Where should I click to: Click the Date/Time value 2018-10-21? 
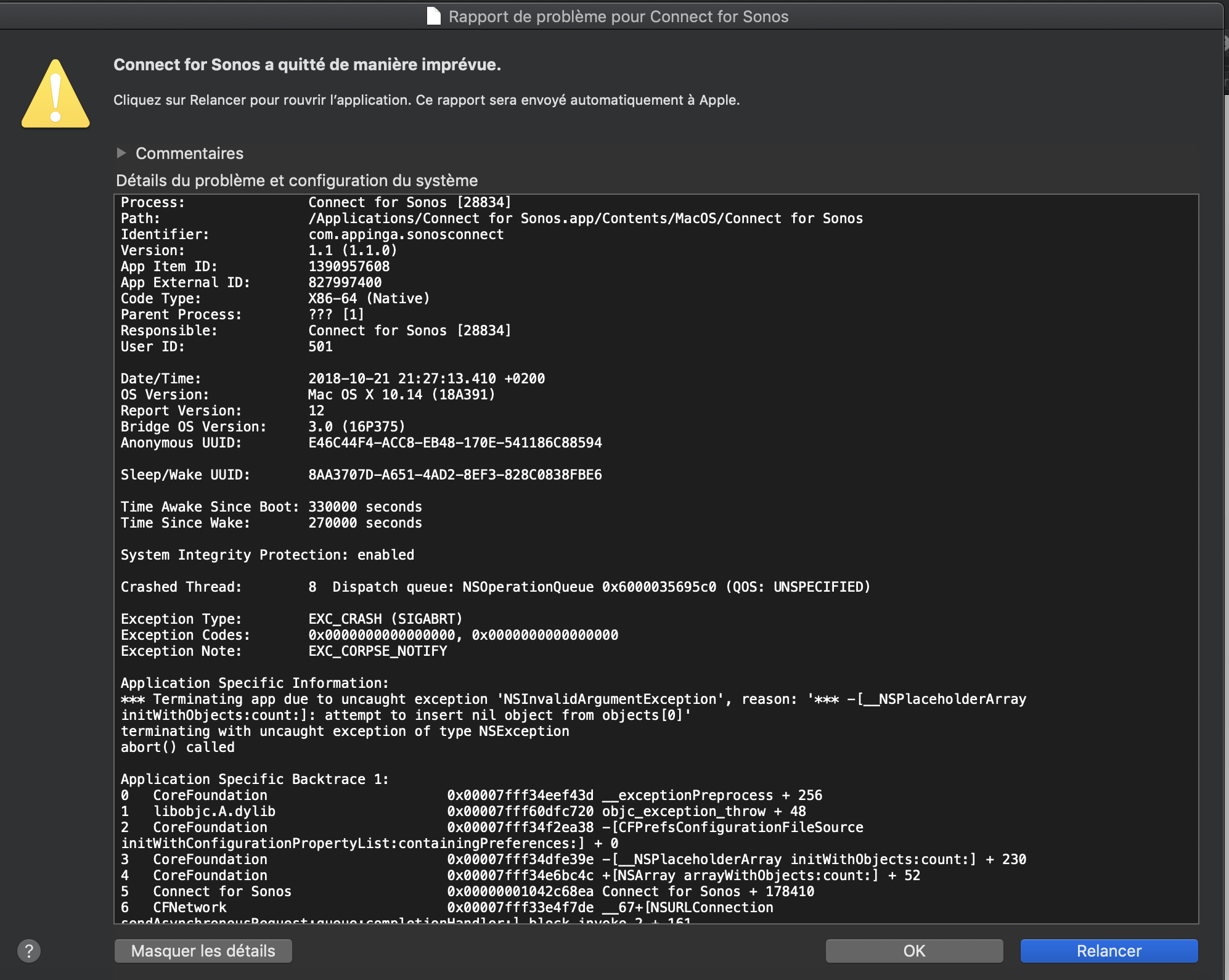pyautogui.click(x=427, y=378)
